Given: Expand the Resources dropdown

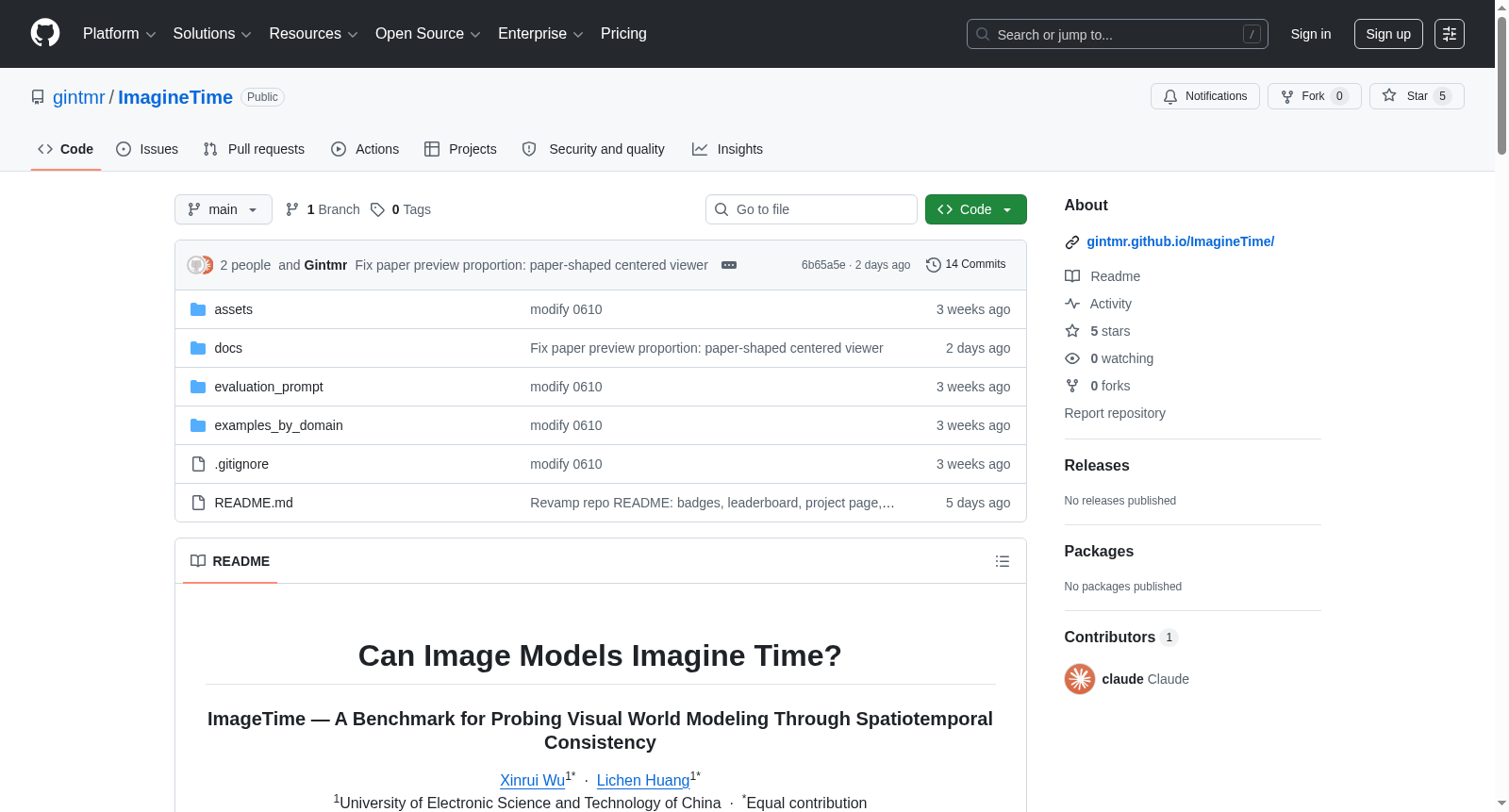Looking at the screenshot, I should [313, 34].
